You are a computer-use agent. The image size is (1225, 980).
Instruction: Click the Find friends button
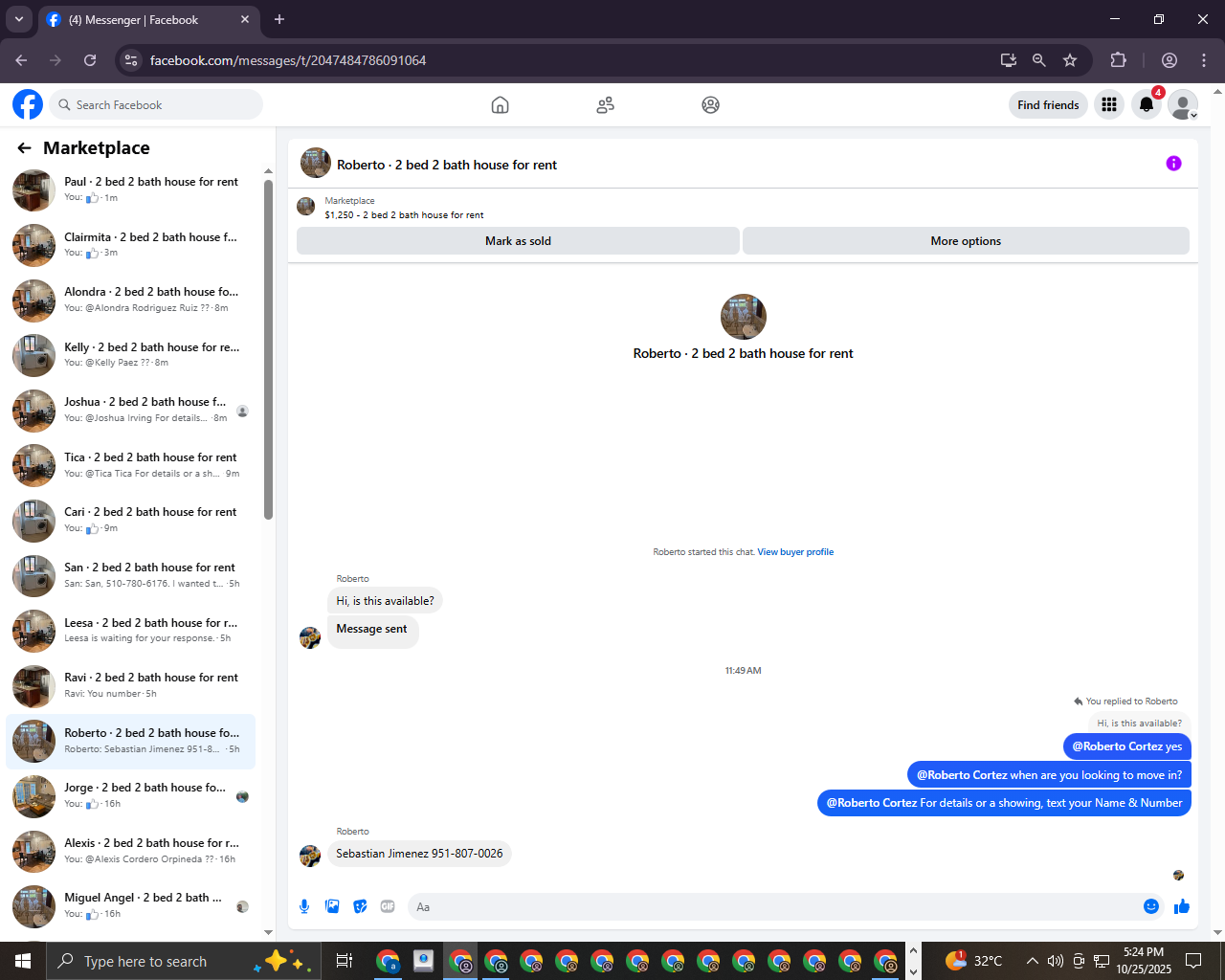1048,105
